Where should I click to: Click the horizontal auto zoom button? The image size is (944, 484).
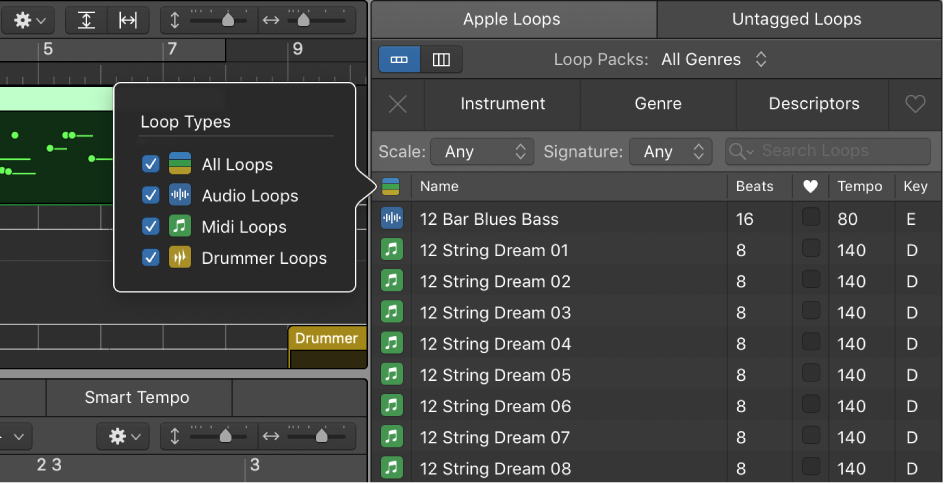(x=128, y=20)
